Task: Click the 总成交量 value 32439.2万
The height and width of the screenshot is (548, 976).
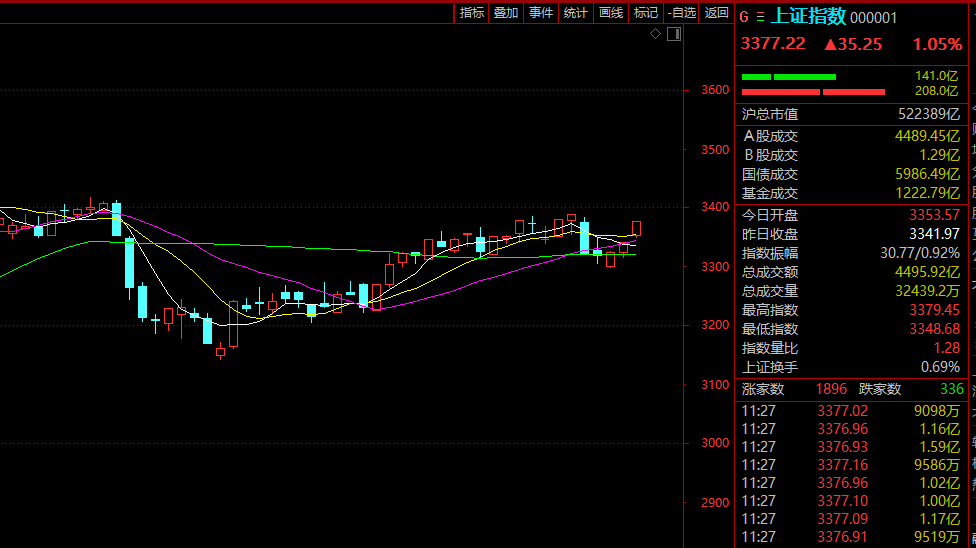Action: coord(927,291)
